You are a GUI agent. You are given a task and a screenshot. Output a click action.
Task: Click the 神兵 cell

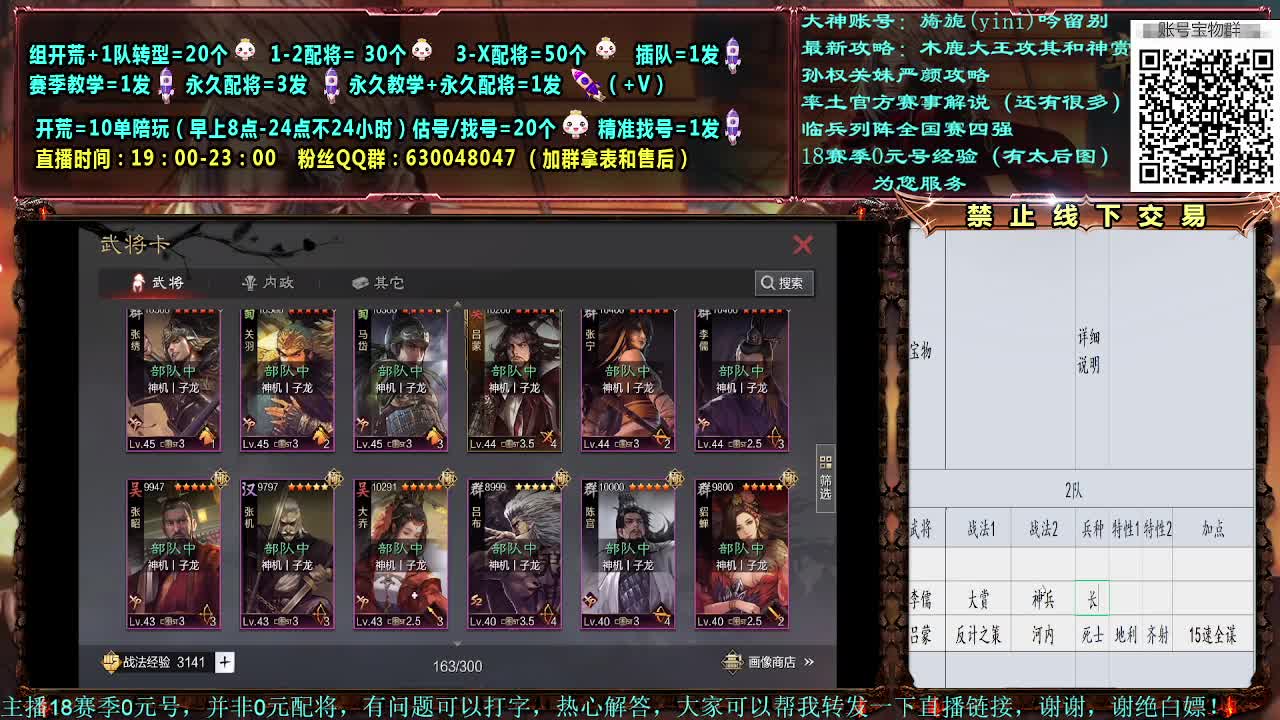pyautogui.click(x=1043, y=600)
